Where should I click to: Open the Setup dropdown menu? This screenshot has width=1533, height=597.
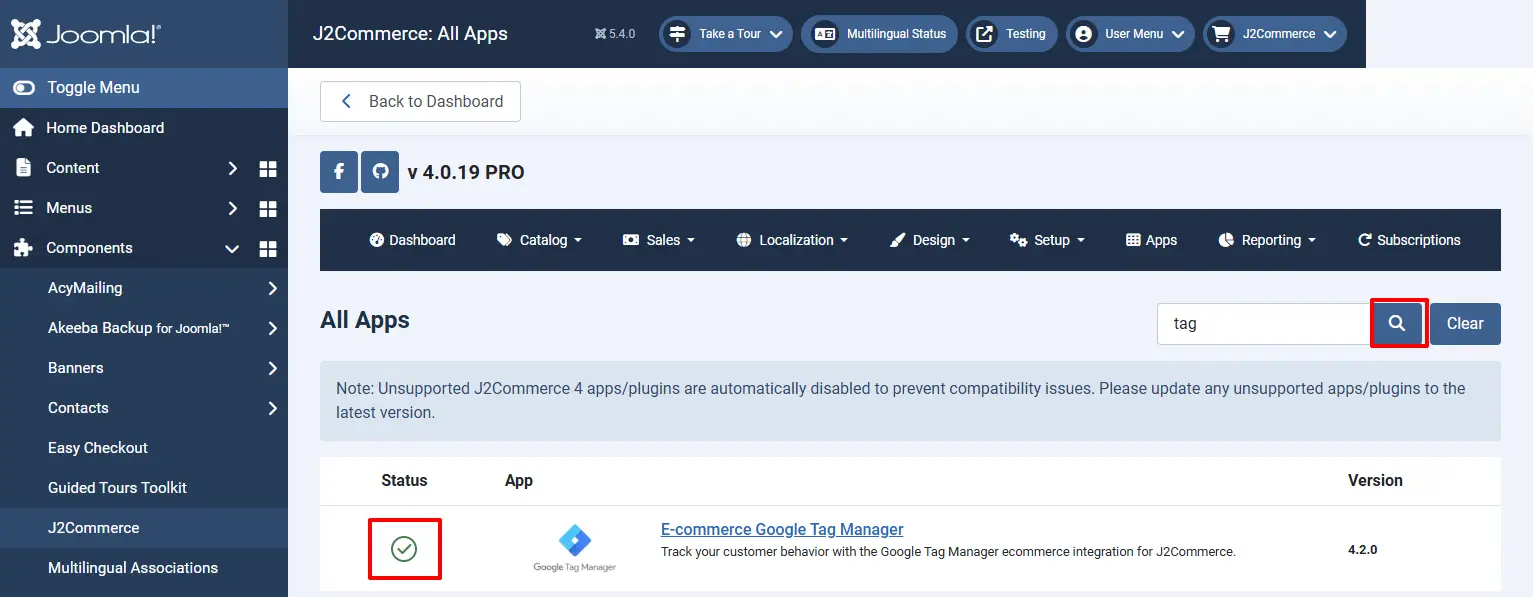click(x=1047, y=240)
